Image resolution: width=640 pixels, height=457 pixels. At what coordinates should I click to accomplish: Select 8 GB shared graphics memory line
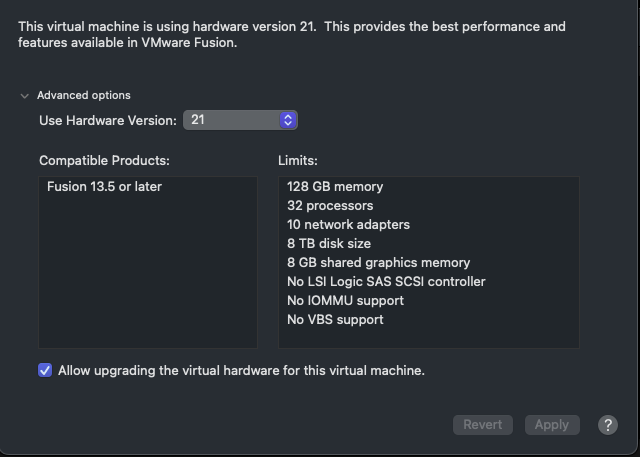coord(378,262)
